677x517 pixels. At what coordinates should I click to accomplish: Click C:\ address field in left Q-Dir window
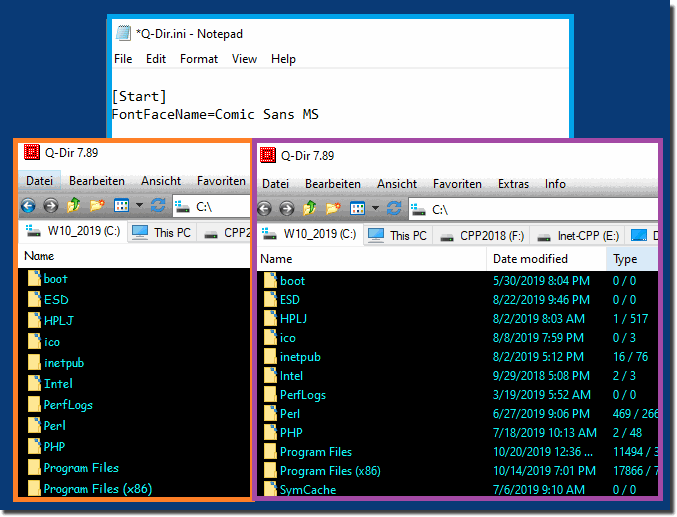pos(212,206)
